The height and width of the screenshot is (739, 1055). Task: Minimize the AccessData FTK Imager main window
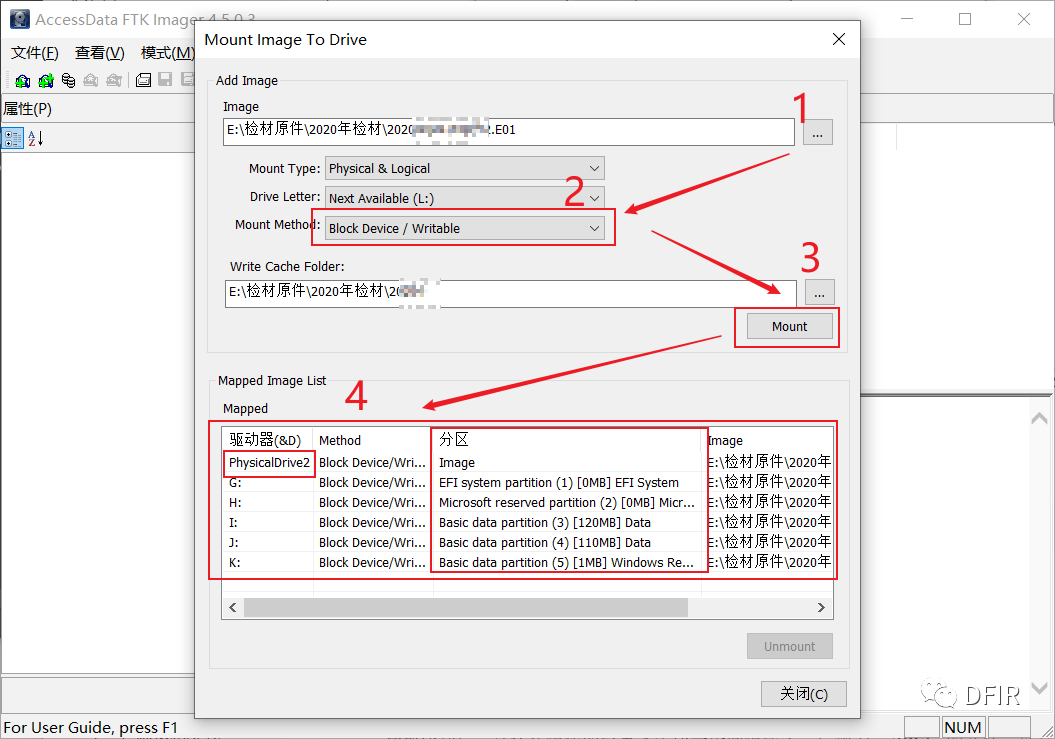906,19
